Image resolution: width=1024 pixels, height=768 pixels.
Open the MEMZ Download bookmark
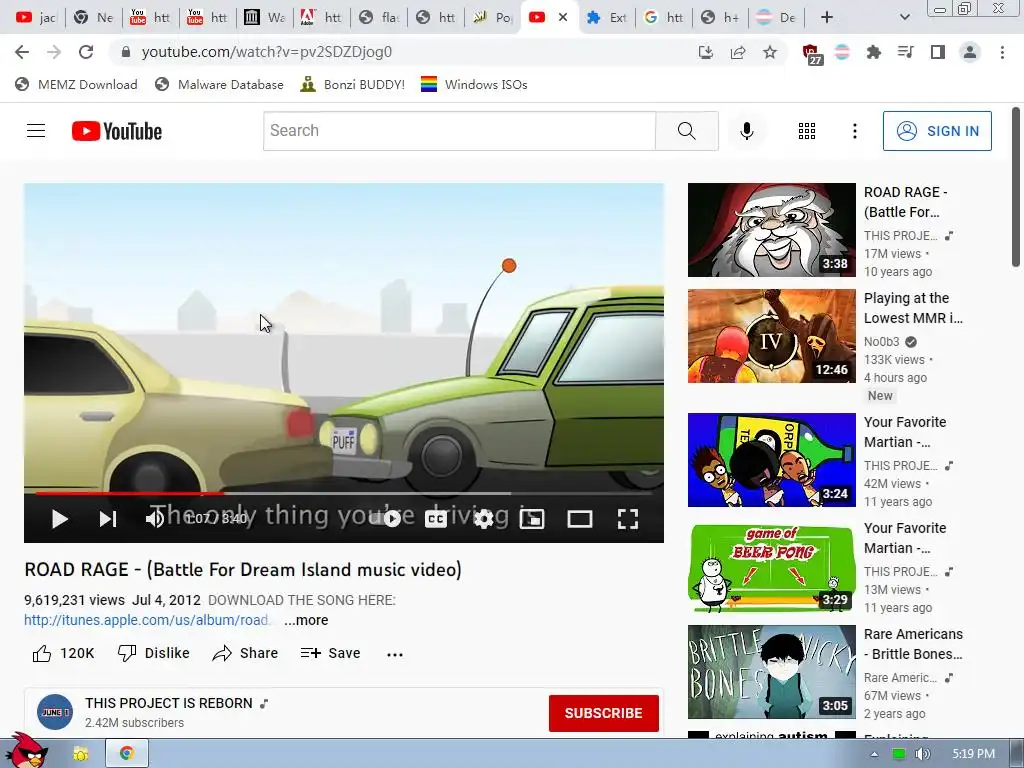(76, 84)
